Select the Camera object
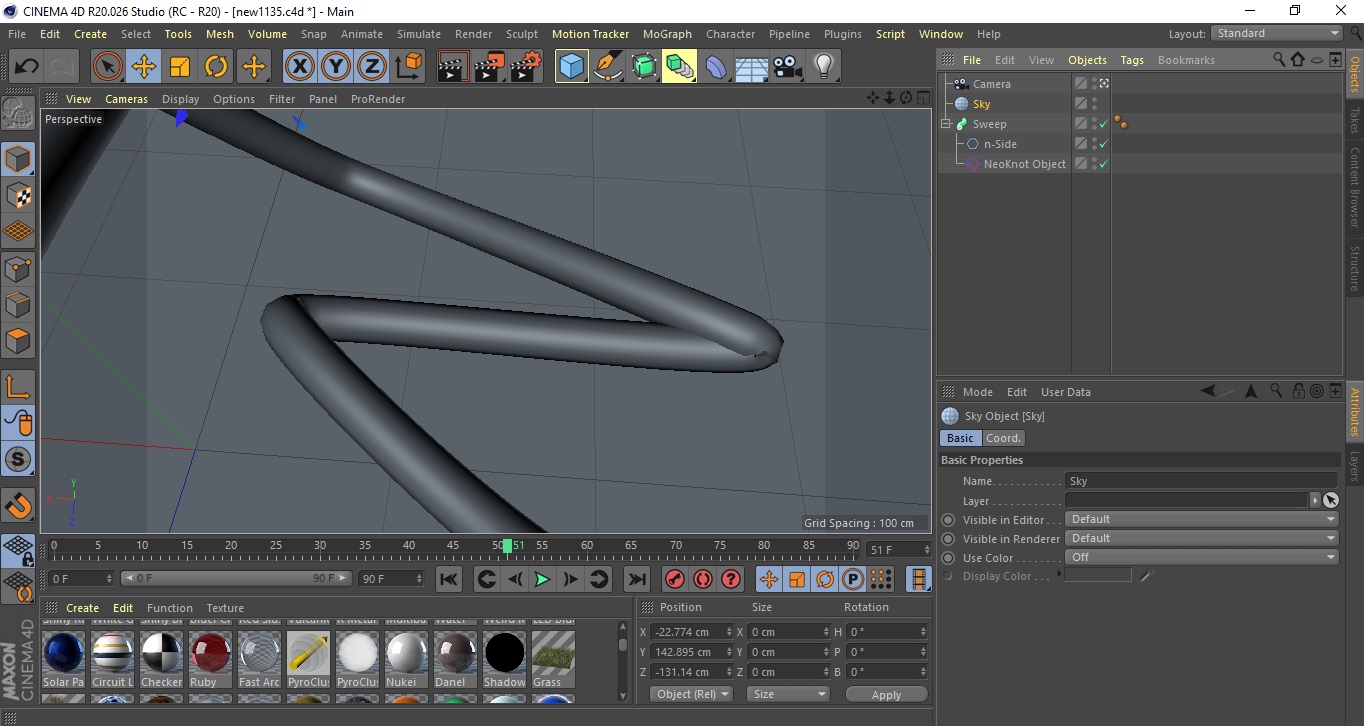 [992, 84]
